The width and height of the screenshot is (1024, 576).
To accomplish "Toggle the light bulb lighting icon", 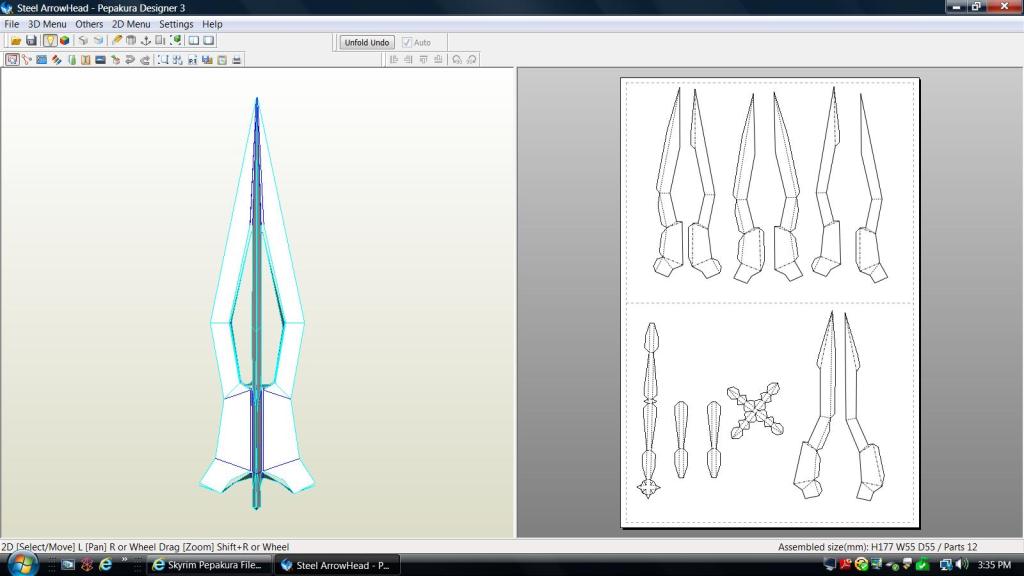I will click(50, 40).
